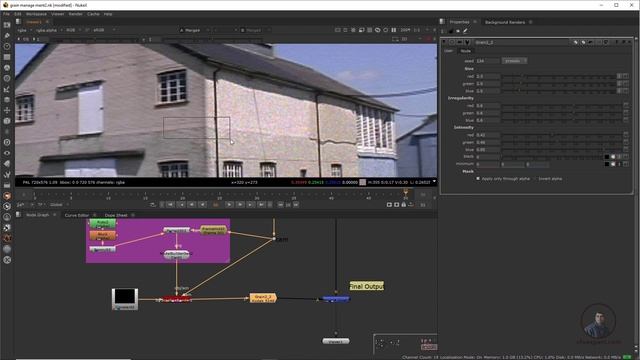Select the green Roto node in backdrop
Viewport: 640px width, 360px height.
coord(103,223)
